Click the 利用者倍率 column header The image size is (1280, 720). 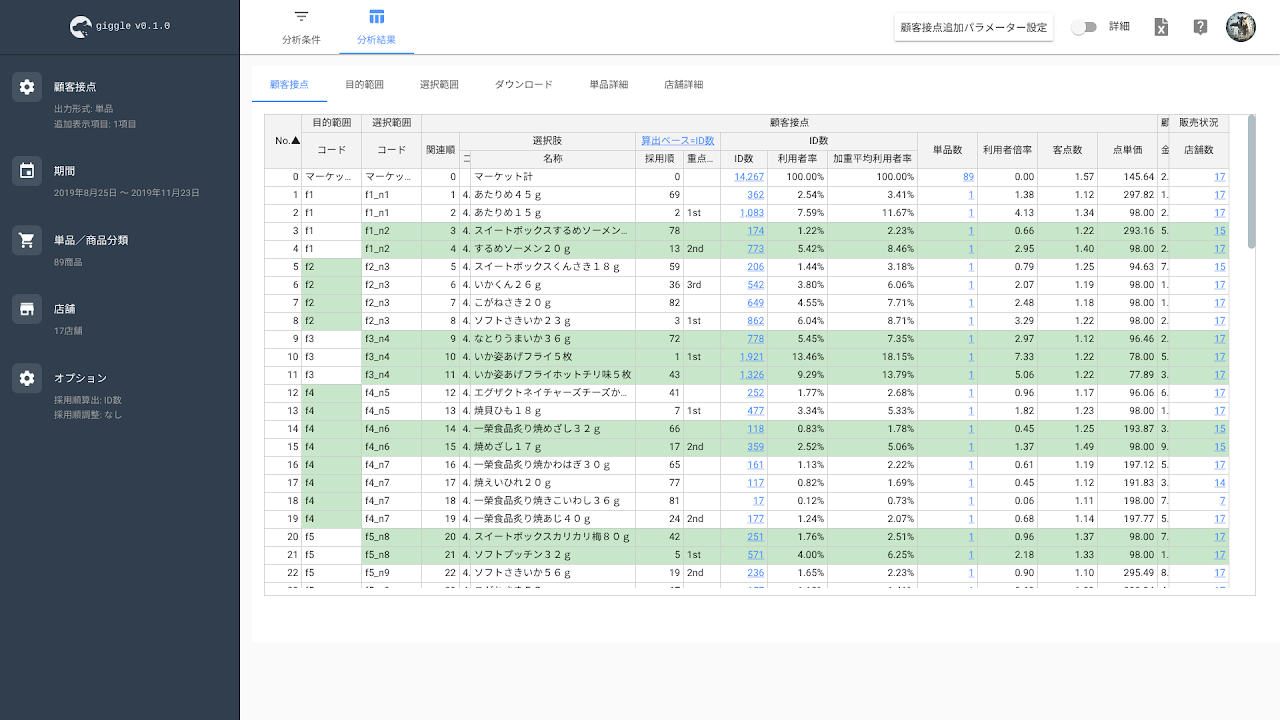coord(1007,150)
